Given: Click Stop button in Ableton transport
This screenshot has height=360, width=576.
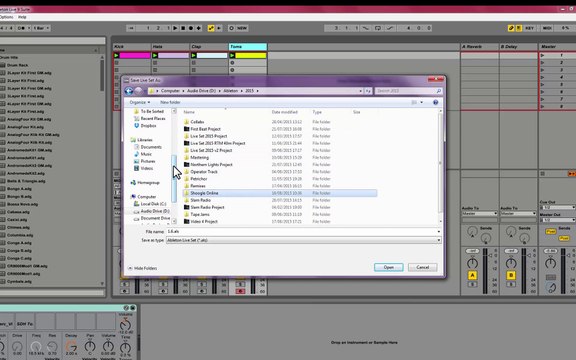Looking at the screenshot, I should click(183, 28).
